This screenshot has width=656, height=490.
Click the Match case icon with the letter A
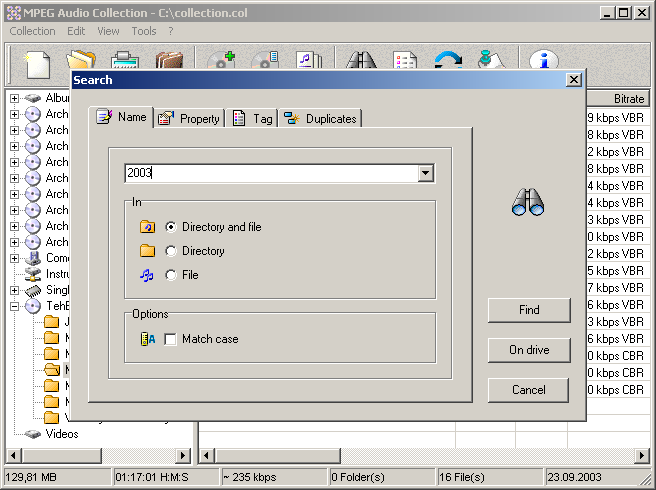point(148,339)
